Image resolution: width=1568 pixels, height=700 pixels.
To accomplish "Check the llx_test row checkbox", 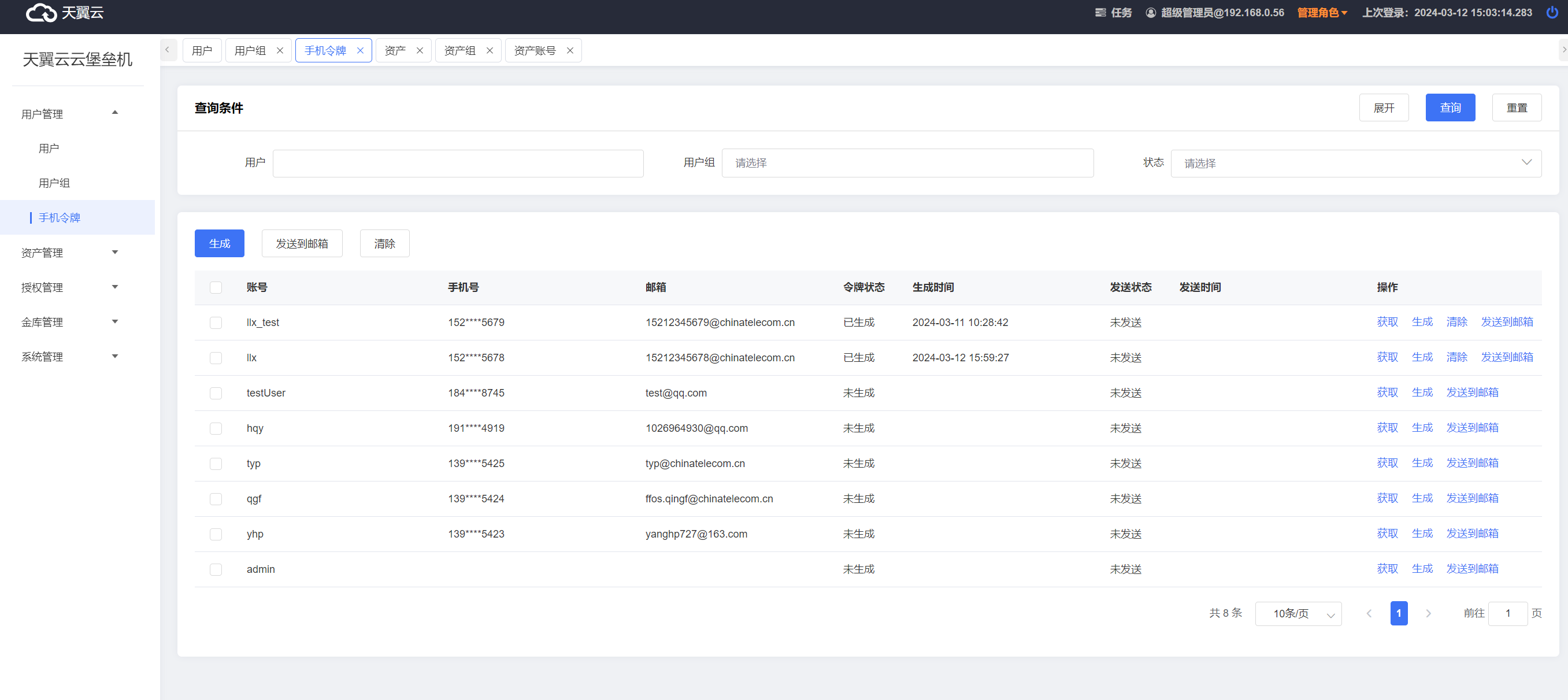I will point(216,323).
